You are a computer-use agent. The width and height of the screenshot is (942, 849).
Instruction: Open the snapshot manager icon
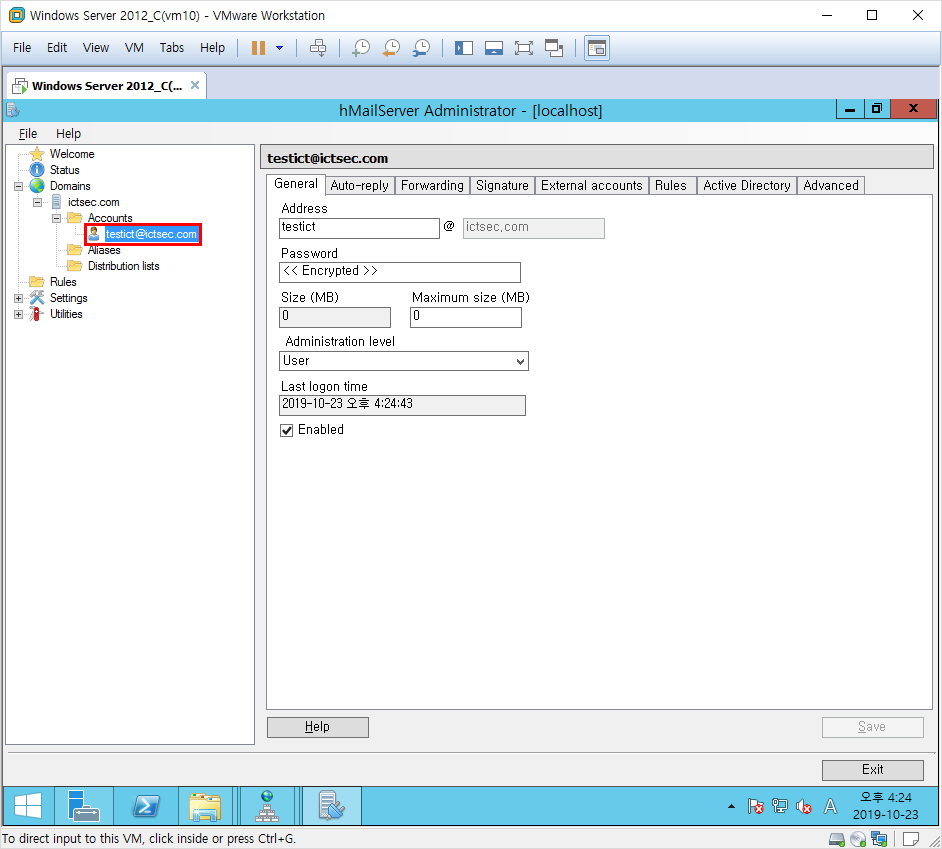422,48
